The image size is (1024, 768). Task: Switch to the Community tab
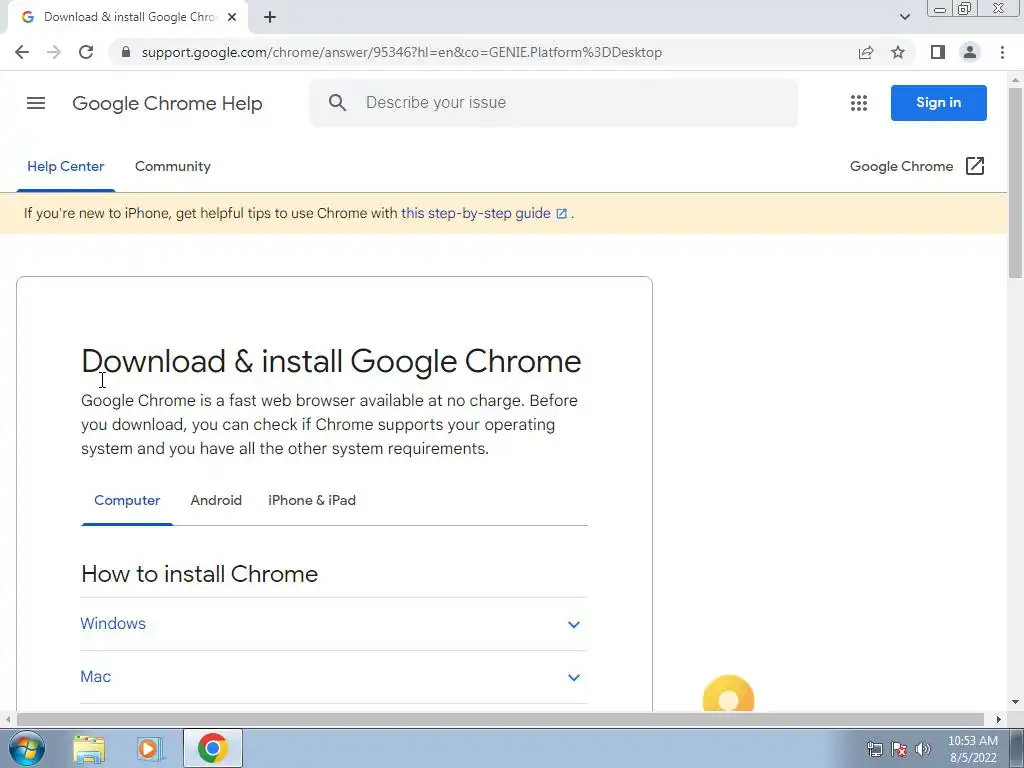173,167
